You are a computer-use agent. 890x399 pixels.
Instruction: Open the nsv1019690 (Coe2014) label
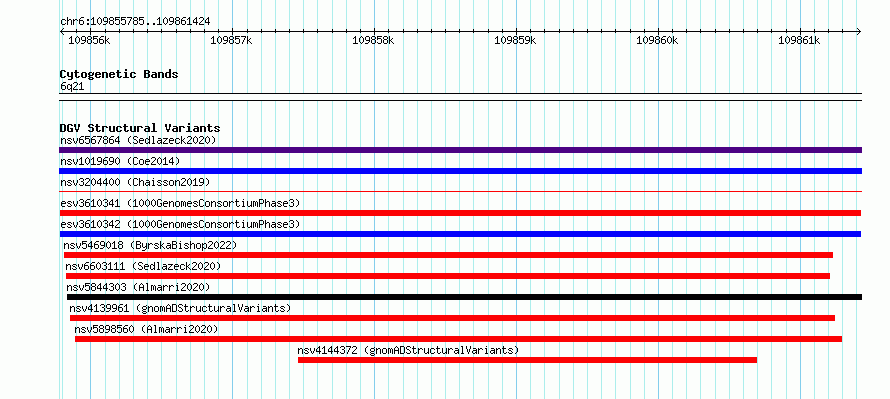point(120,161)
